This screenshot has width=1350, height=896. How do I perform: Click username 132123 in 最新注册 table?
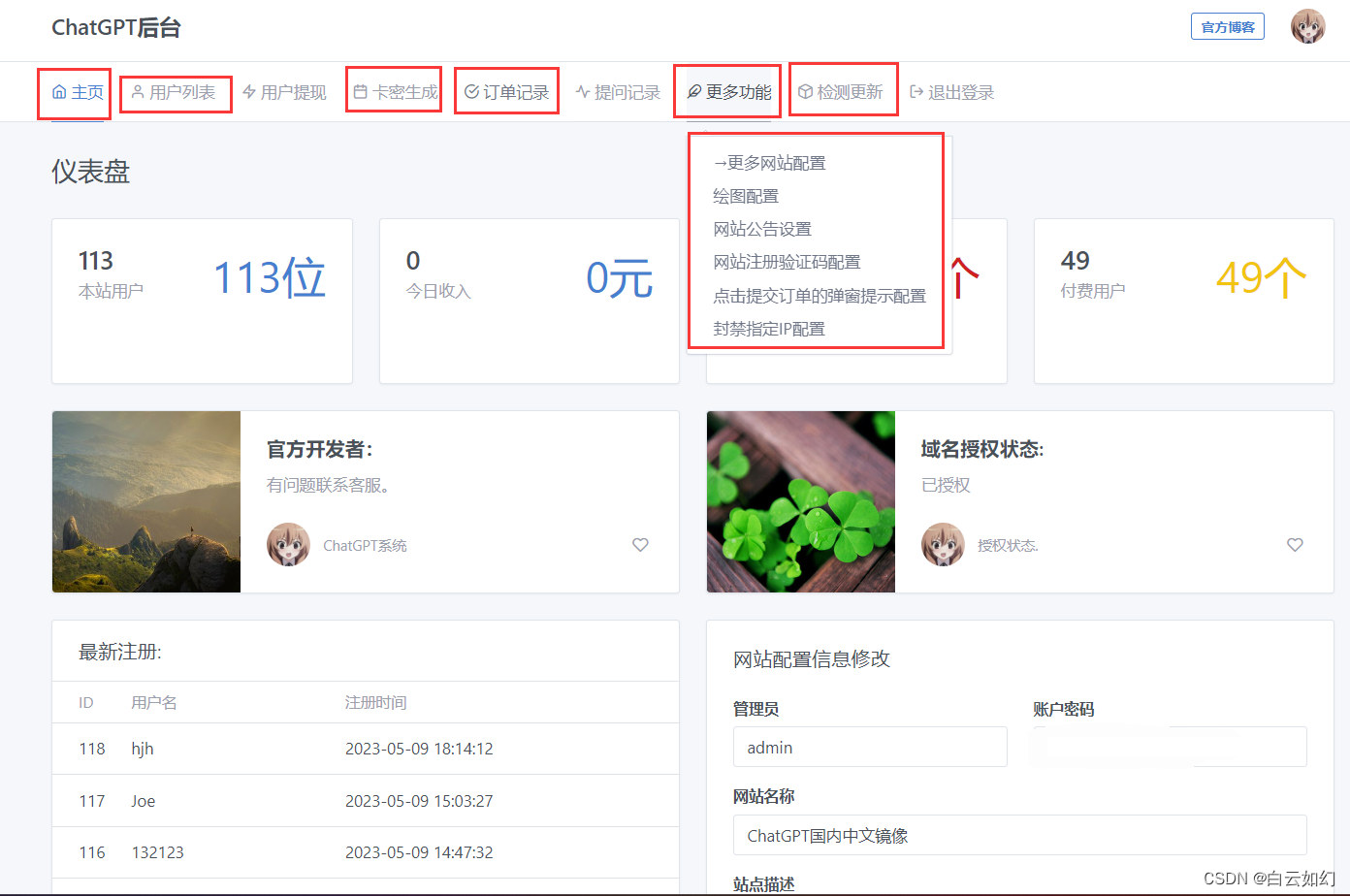158,852
